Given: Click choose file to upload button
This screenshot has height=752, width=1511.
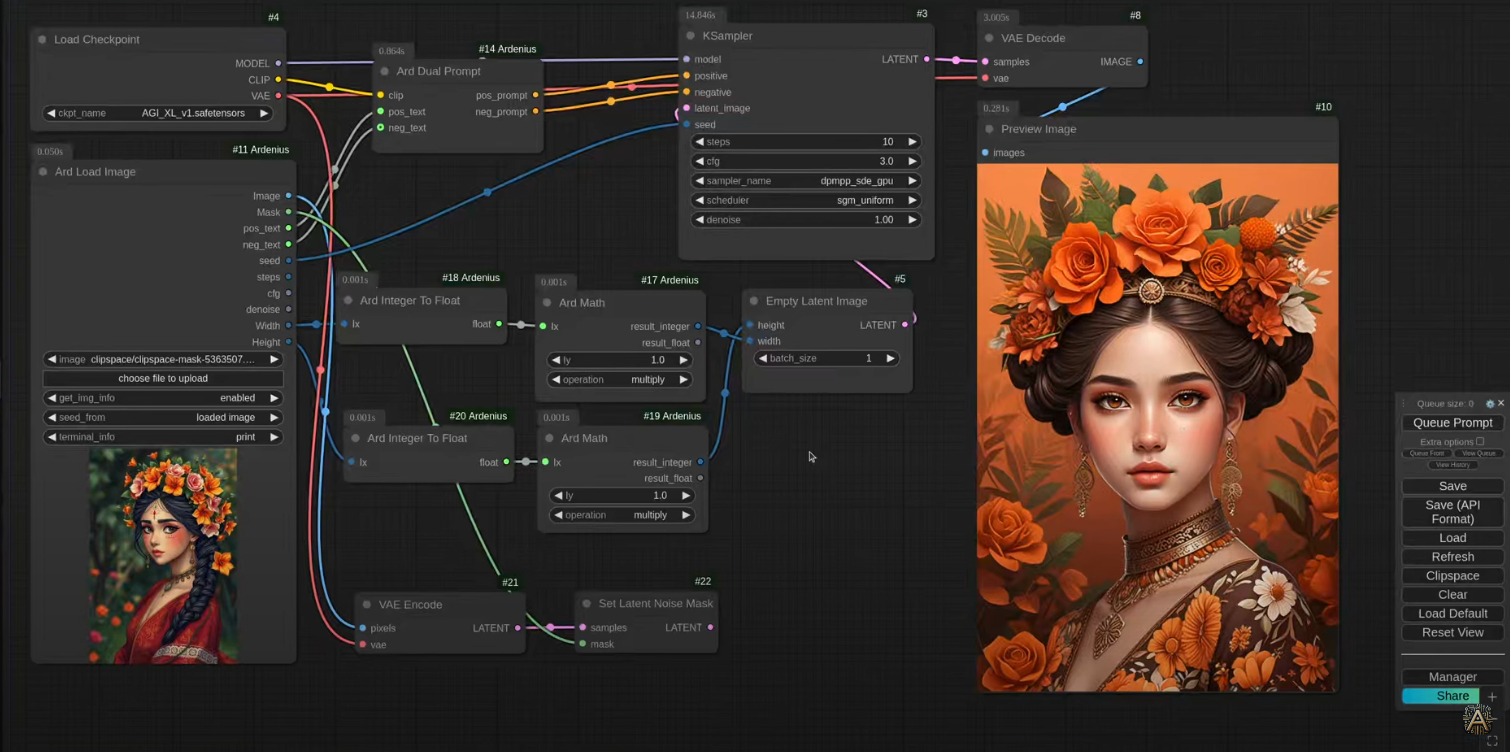Looking at the screenshot, I should pyautogui.click(x=163, y=379).
